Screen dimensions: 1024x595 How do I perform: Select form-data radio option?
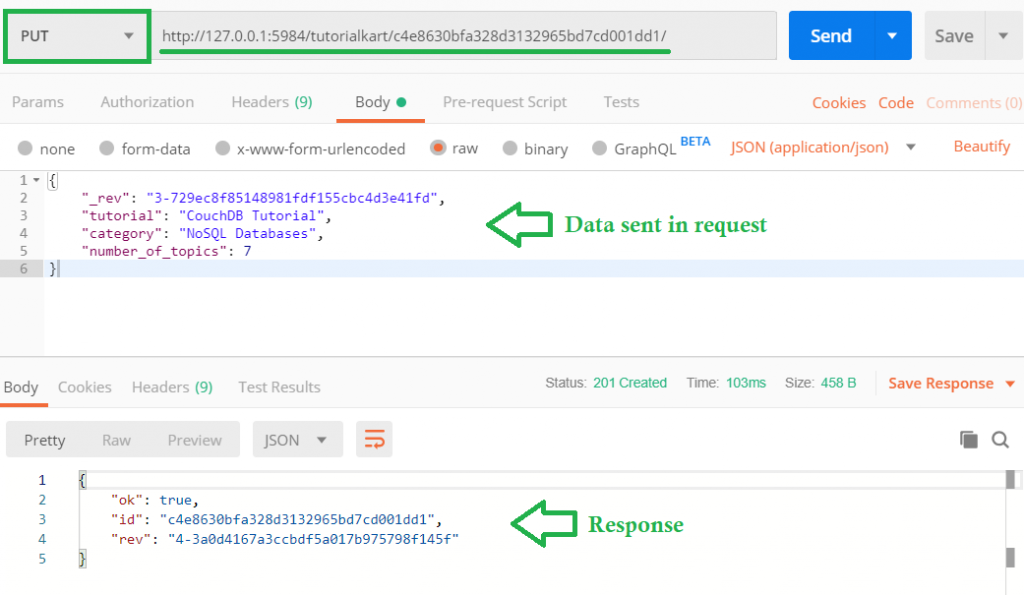(106, 148)
